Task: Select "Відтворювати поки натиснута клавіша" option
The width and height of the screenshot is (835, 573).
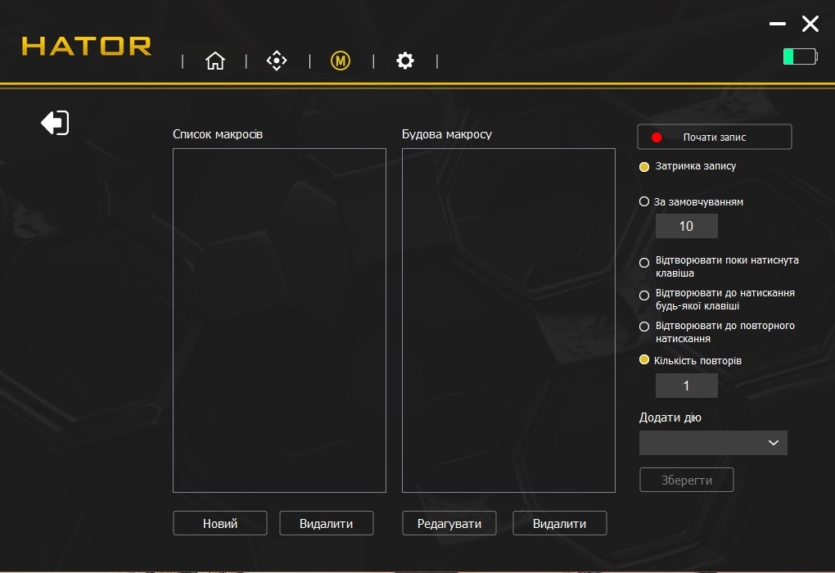Action: 644,263
